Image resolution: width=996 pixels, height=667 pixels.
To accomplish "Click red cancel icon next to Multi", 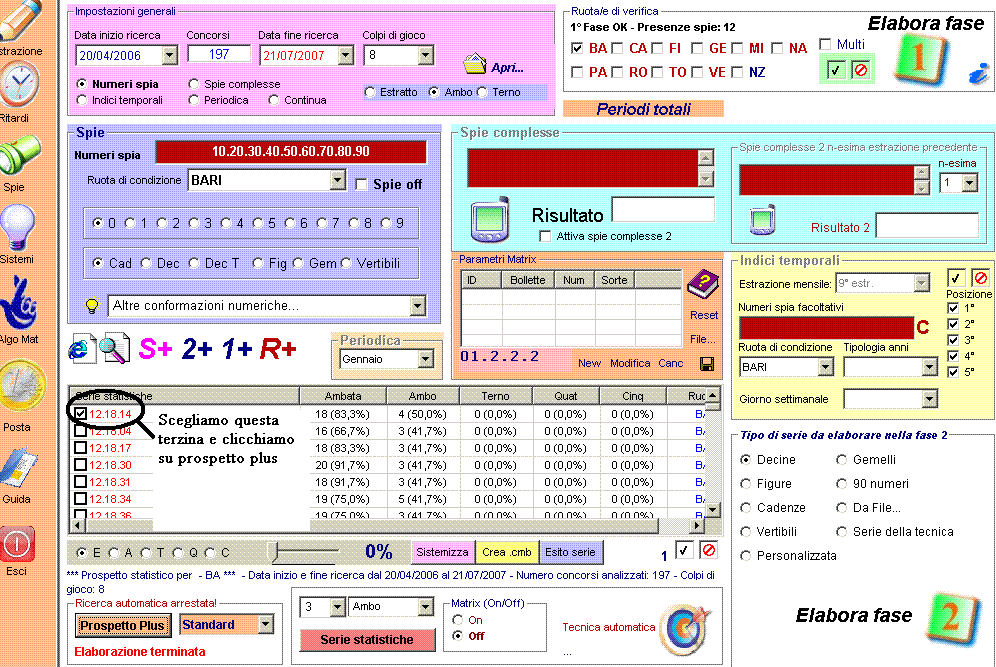I will click(860, 70).
